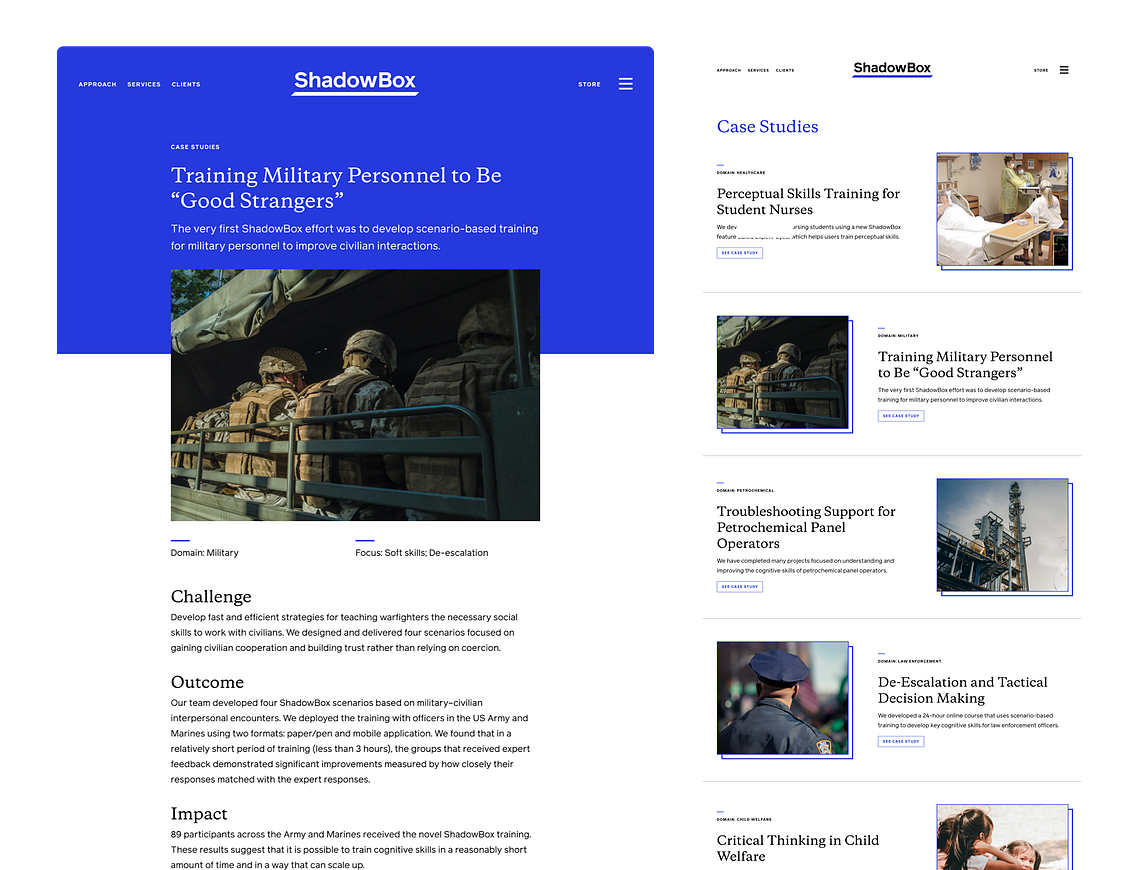Click Impact section heading
The image size is (1139, 870).
click(x=199, y=813)
